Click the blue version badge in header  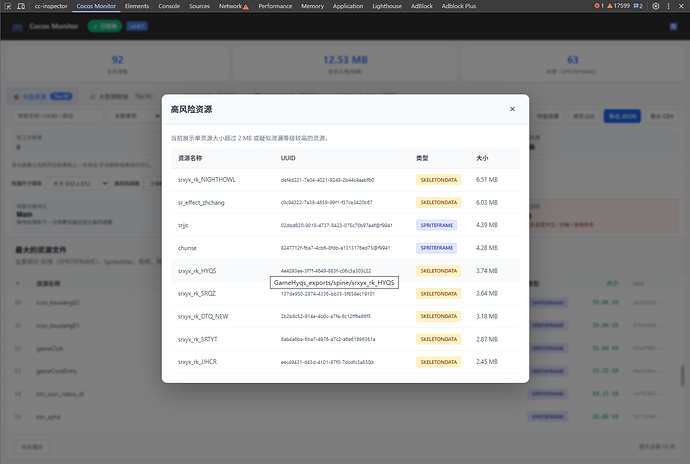(137, 26)
